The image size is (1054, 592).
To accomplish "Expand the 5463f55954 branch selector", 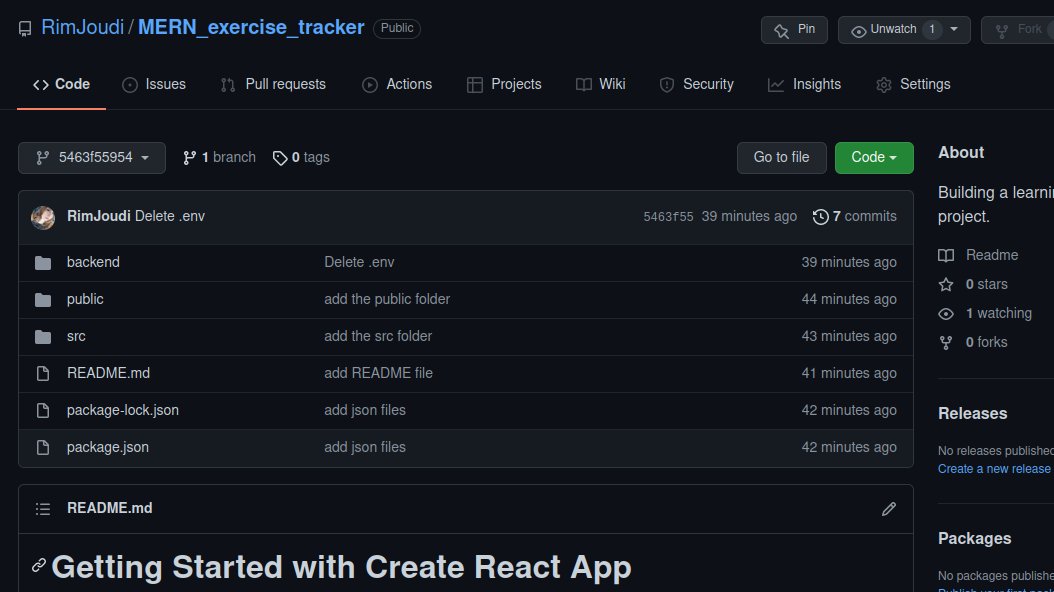I will coord(91,158).
